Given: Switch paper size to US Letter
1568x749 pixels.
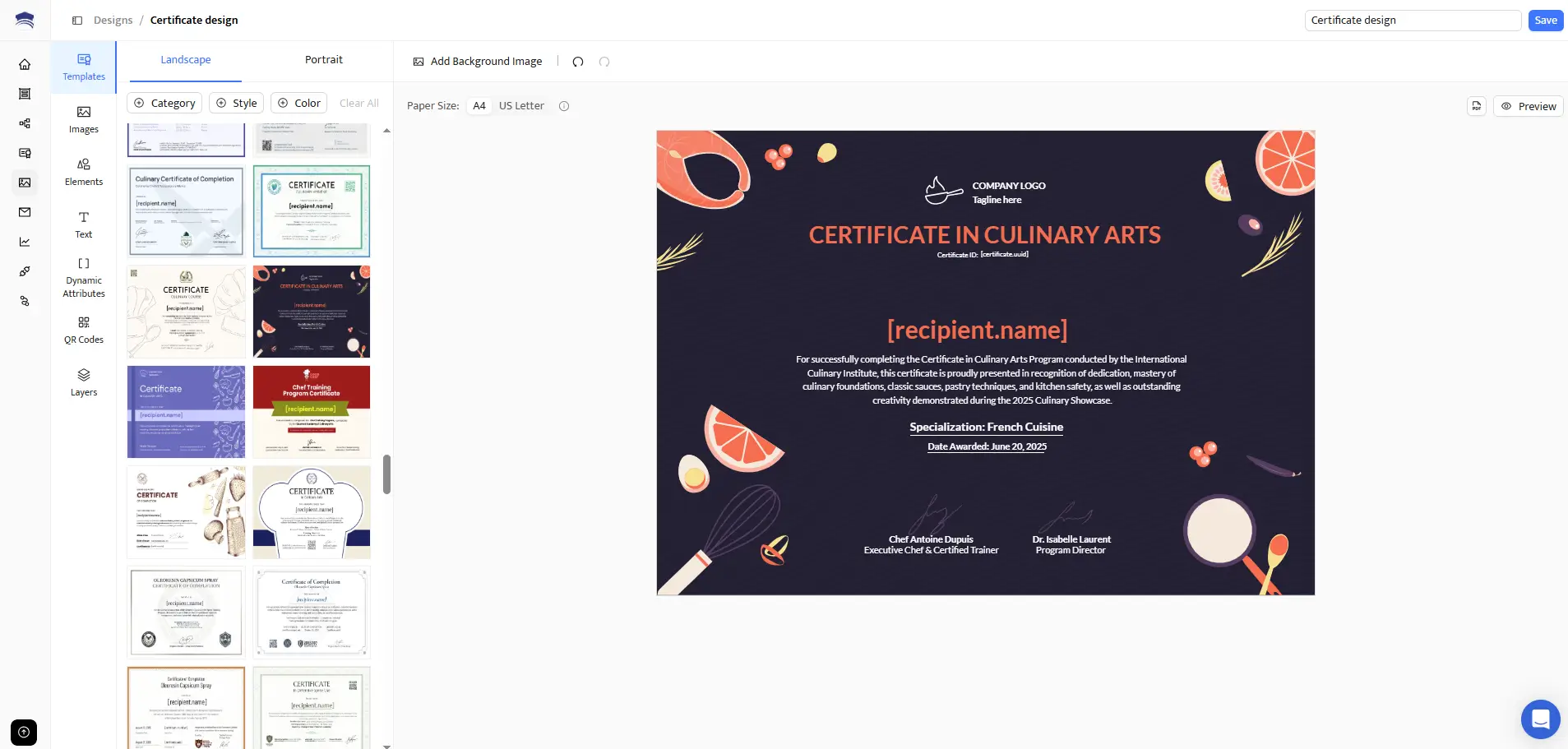Looking at the screenshot, I should coord(520,105).
